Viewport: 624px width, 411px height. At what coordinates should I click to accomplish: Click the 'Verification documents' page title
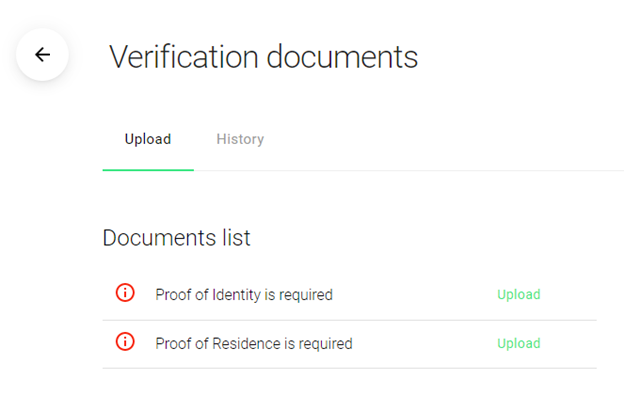point(263,56)
